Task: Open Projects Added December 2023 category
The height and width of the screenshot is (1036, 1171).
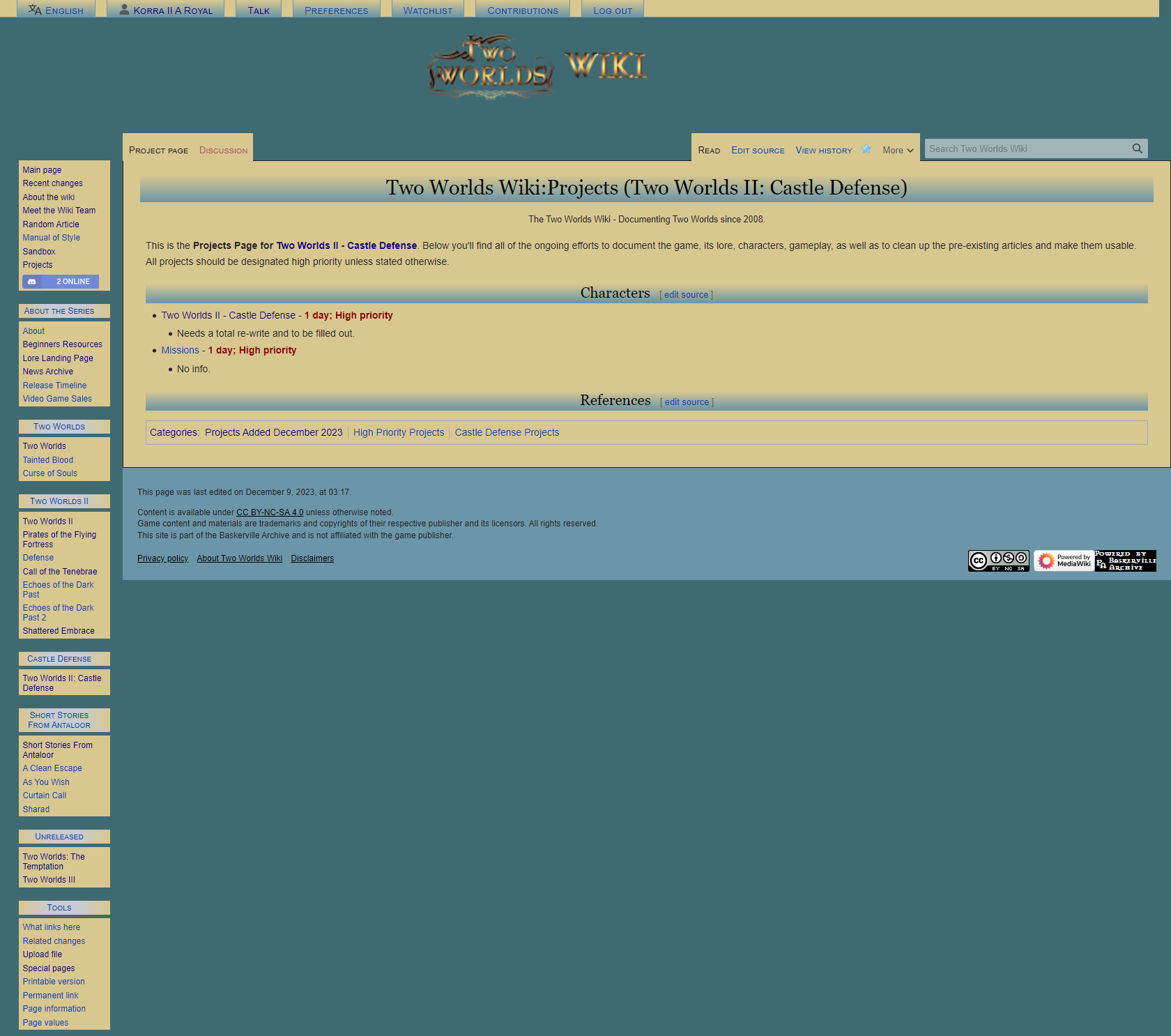Action: pyautogui.click(x=274, y=432)
